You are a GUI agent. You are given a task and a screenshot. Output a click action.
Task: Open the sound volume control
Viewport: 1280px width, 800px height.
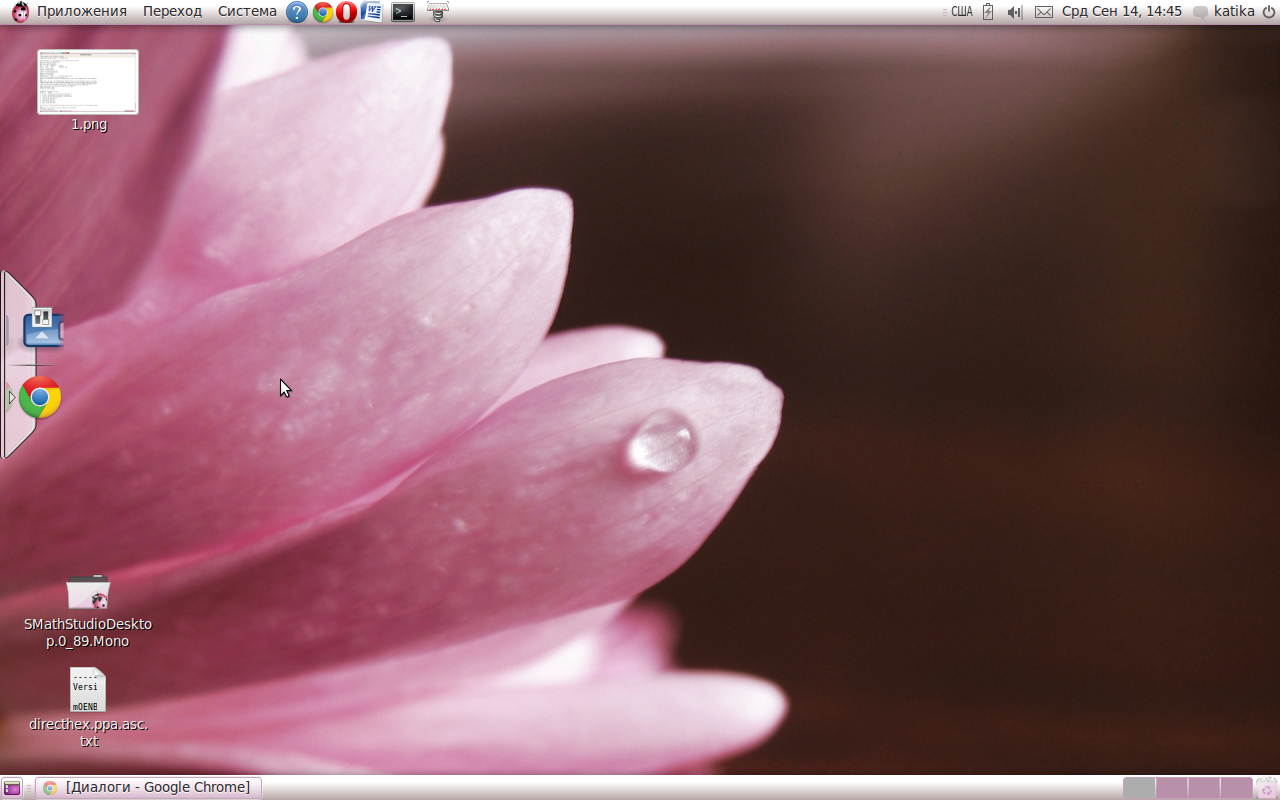tap(1015, 12)
